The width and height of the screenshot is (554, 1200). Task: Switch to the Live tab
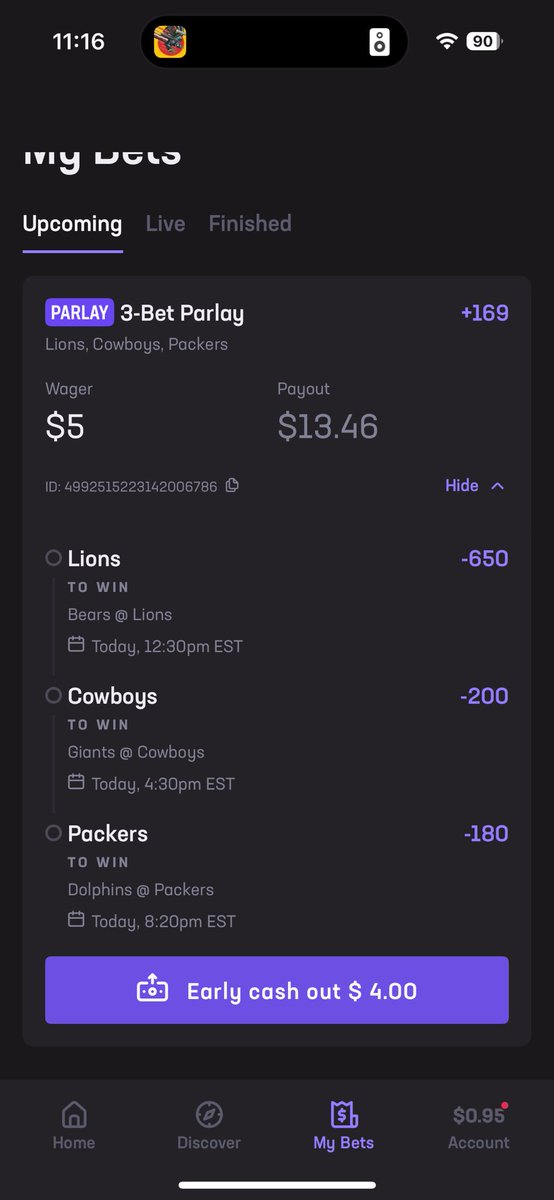point(165,224)
